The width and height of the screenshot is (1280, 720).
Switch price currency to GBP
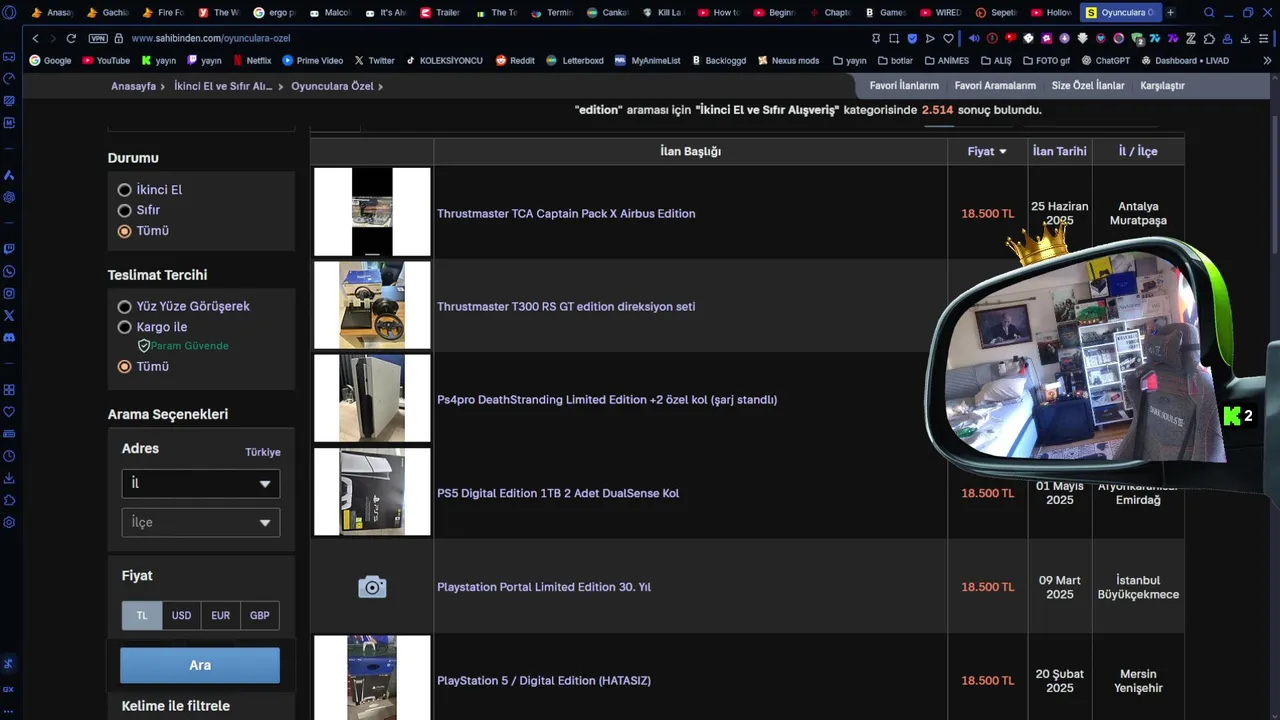tap(260, 615)
